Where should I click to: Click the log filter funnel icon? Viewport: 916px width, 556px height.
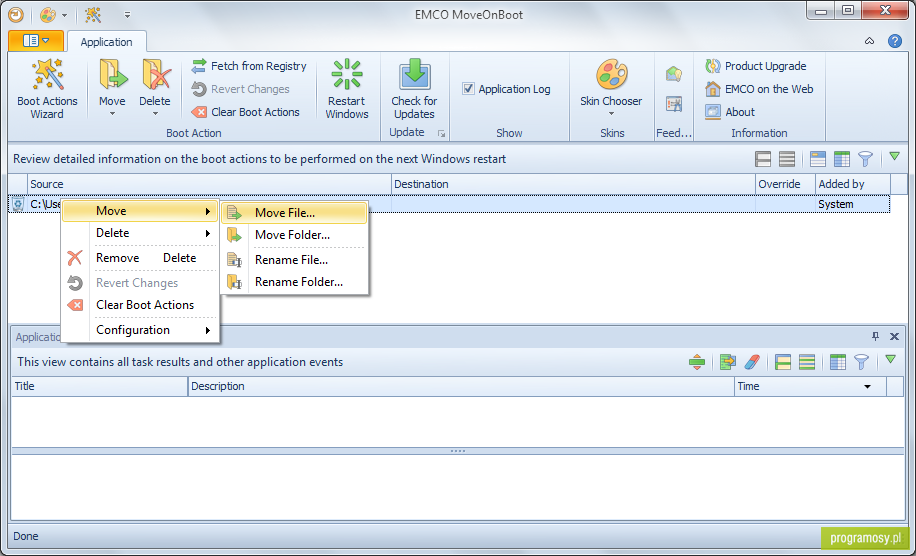(861, 362)
